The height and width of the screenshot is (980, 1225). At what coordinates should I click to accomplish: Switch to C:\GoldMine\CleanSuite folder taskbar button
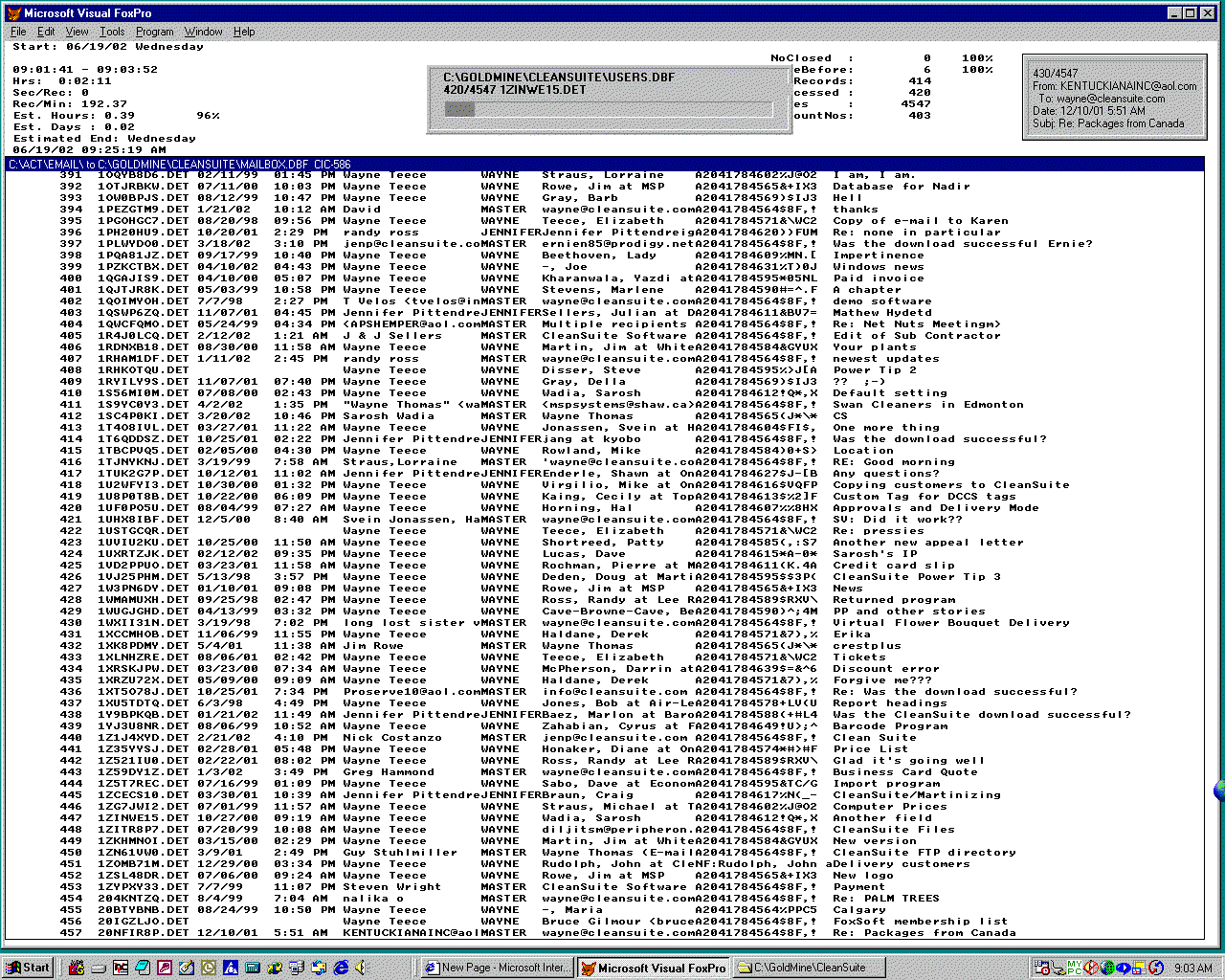click(x=811, y=968)
